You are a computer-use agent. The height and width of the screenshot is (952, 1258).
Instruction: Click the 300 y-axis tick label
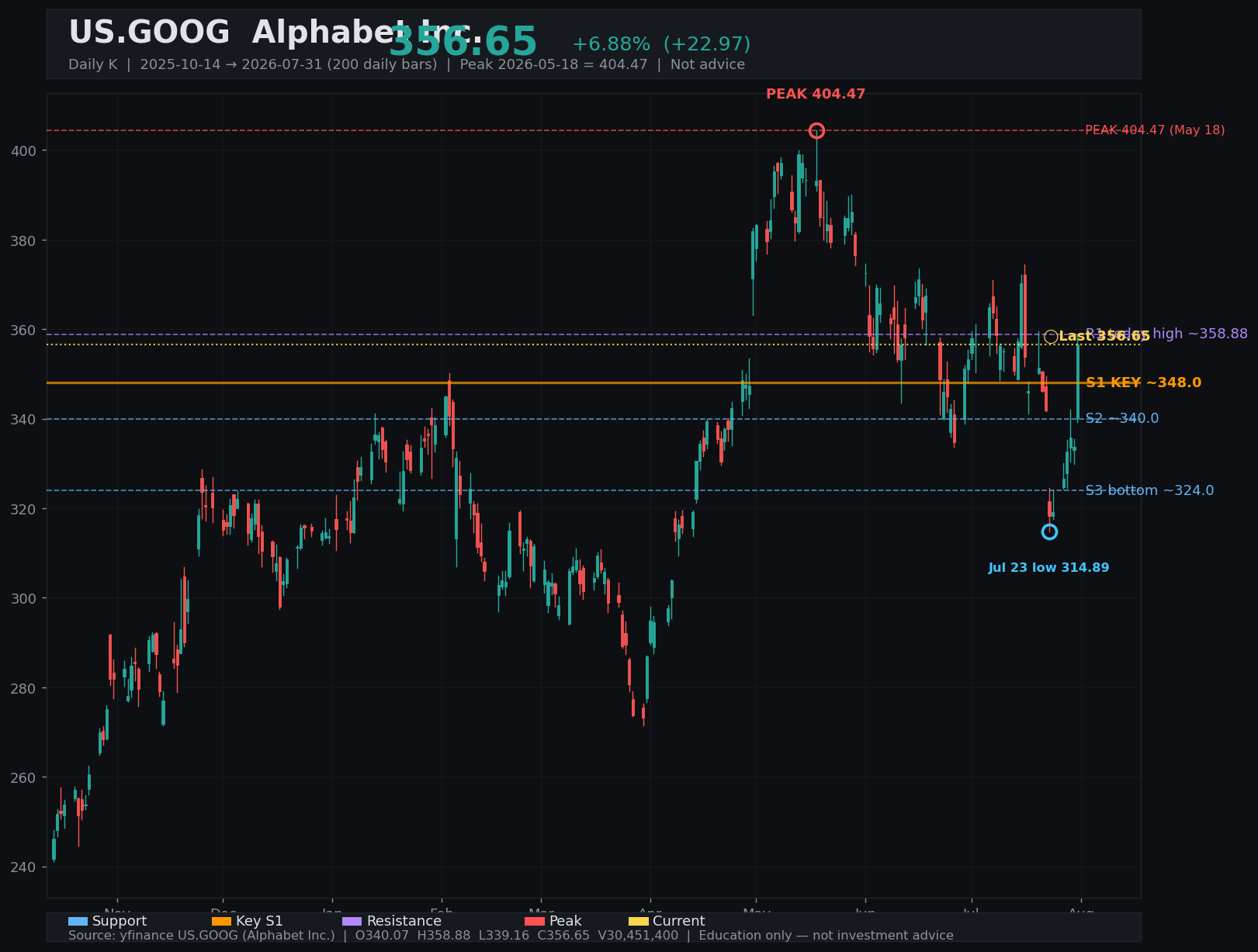click(x=24, y=598)
